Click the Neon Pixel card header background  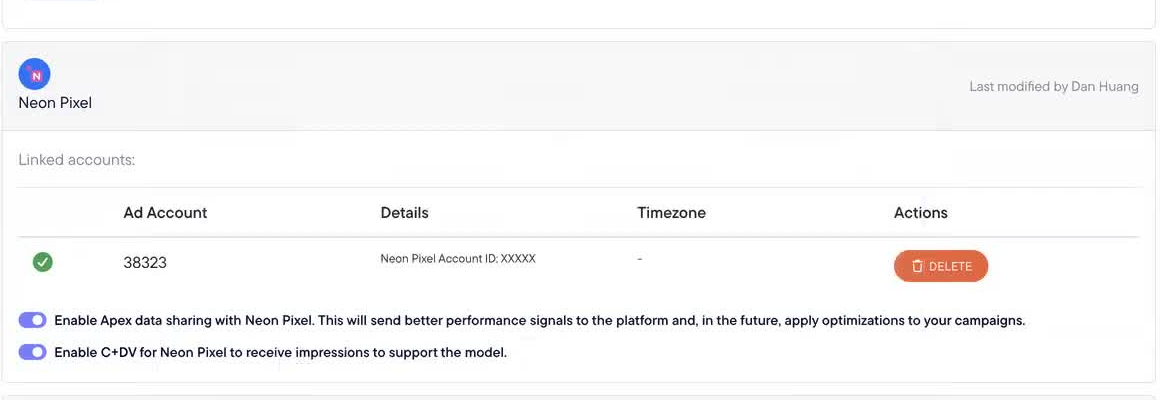tap(579, 87)
